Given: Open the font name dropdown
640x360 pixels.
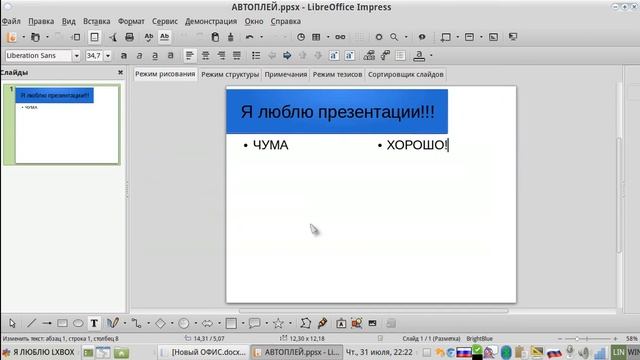Looking at the screenshot, I should [x=76, y=56].
